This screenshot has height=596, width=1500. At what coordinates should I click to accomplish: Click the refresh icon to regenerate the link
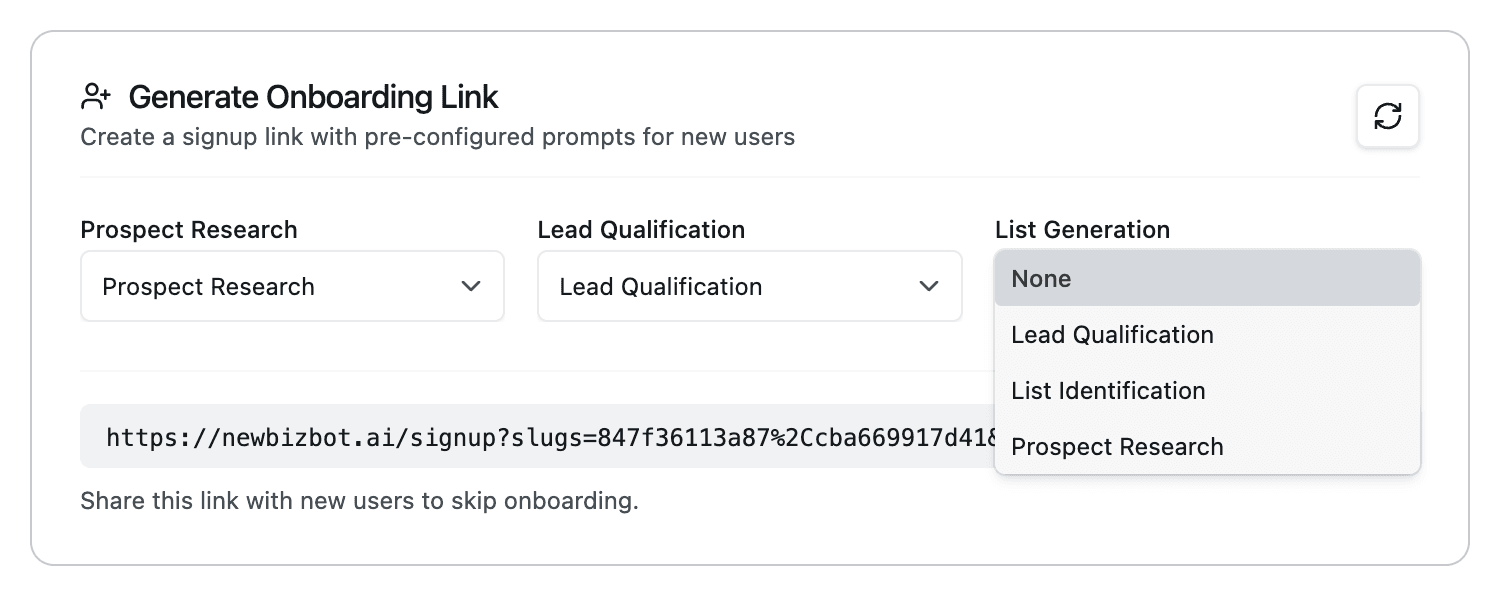pos(1387,116)
